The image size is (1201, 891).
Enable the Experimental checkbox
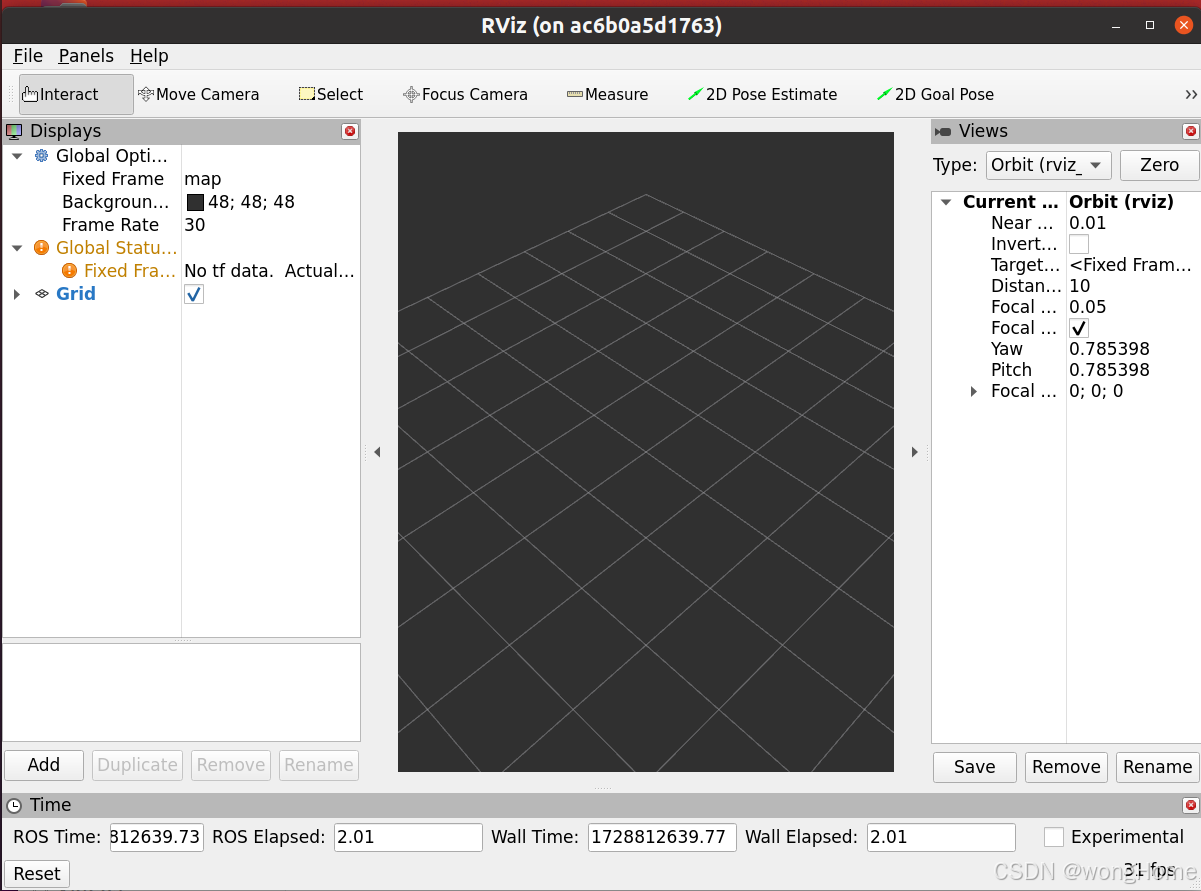coord(1054,837)
